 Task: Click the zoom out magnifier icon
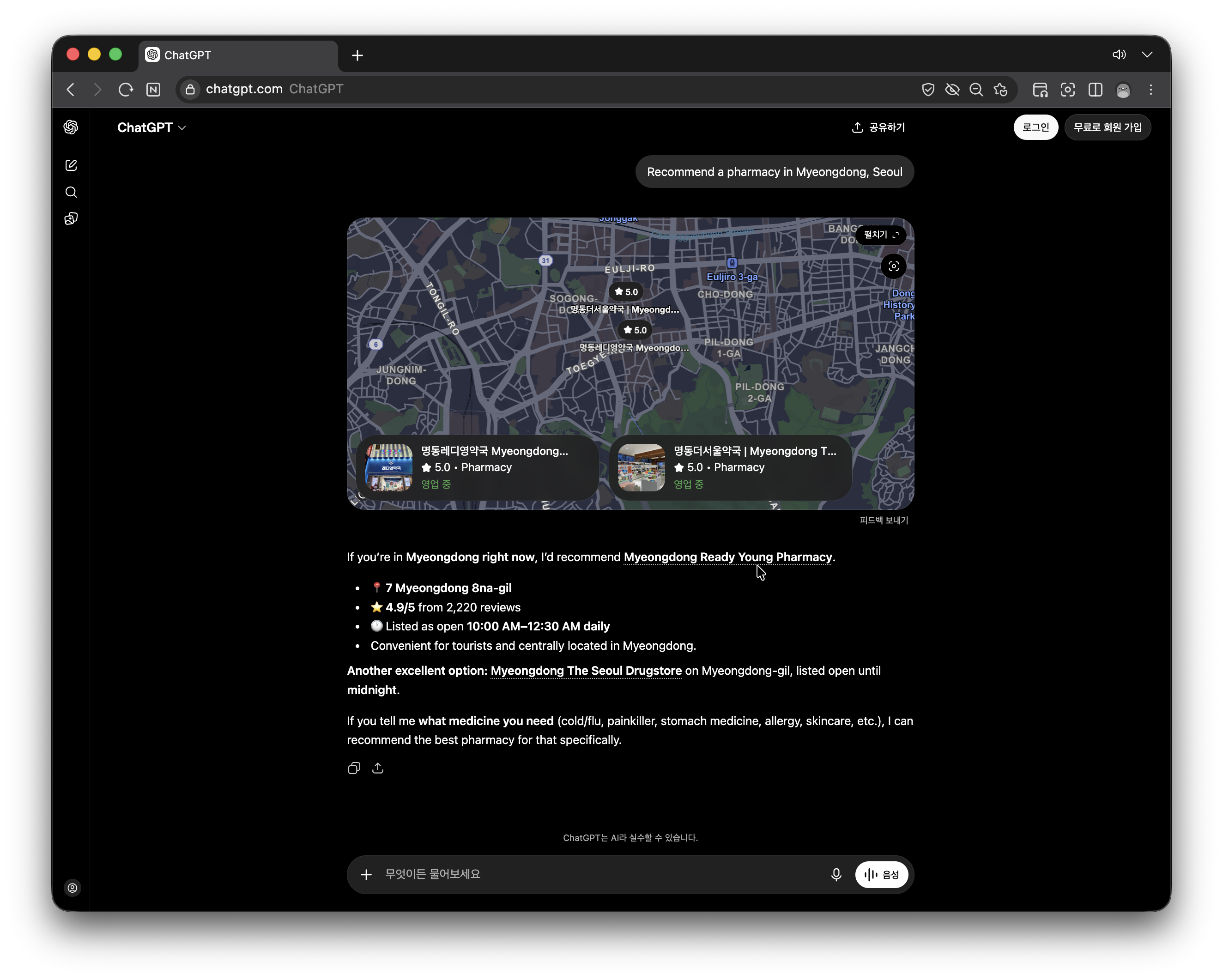pos(976,90)
